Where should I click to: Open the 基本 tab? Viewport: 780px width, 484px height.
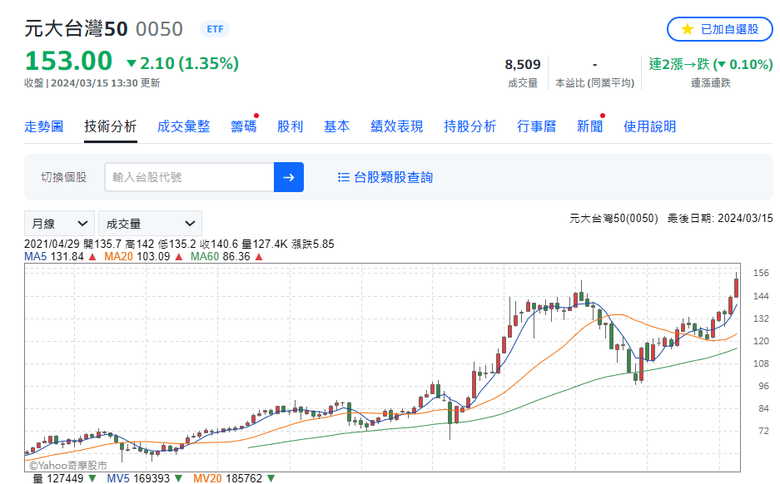(x=337, y=126)
